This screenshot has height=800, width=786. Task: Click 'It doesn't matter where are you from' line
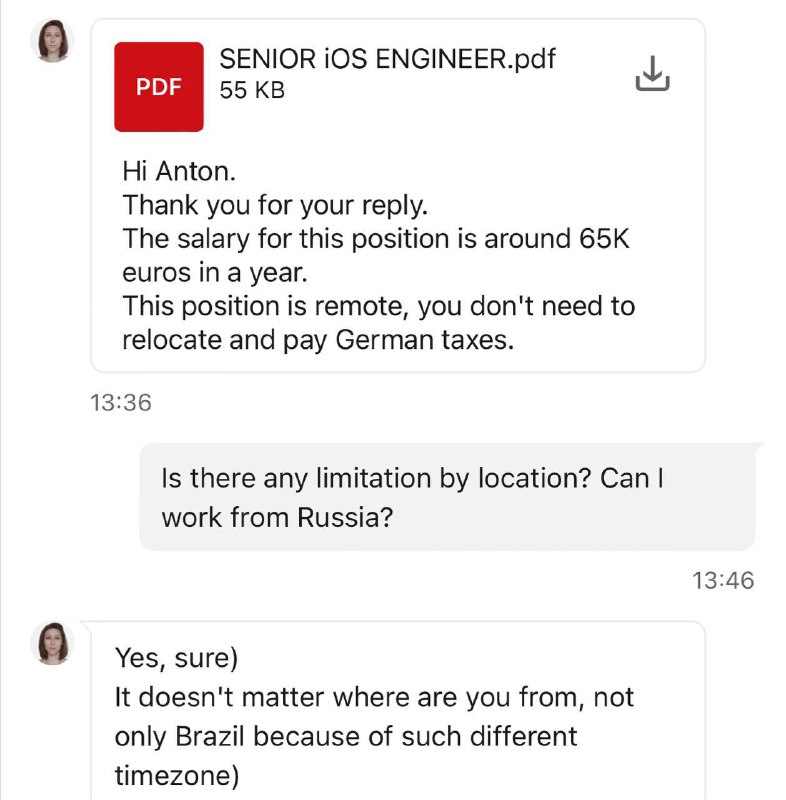tap(374, 697)
